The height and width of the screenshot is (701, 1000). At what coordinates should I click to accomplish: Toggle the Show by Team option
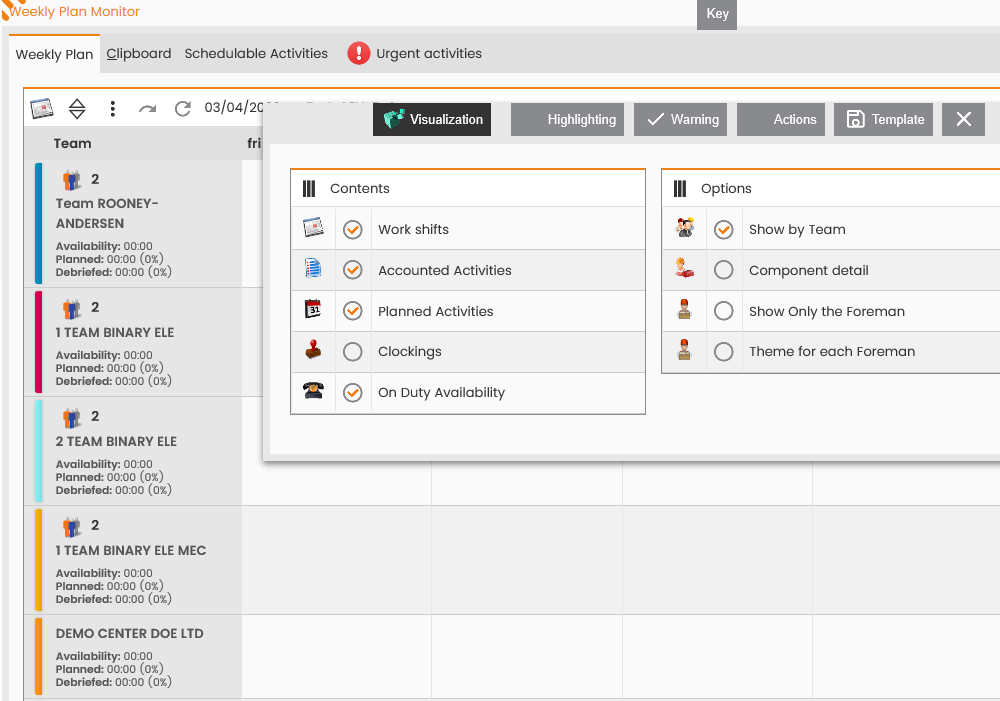click(724, 230)
